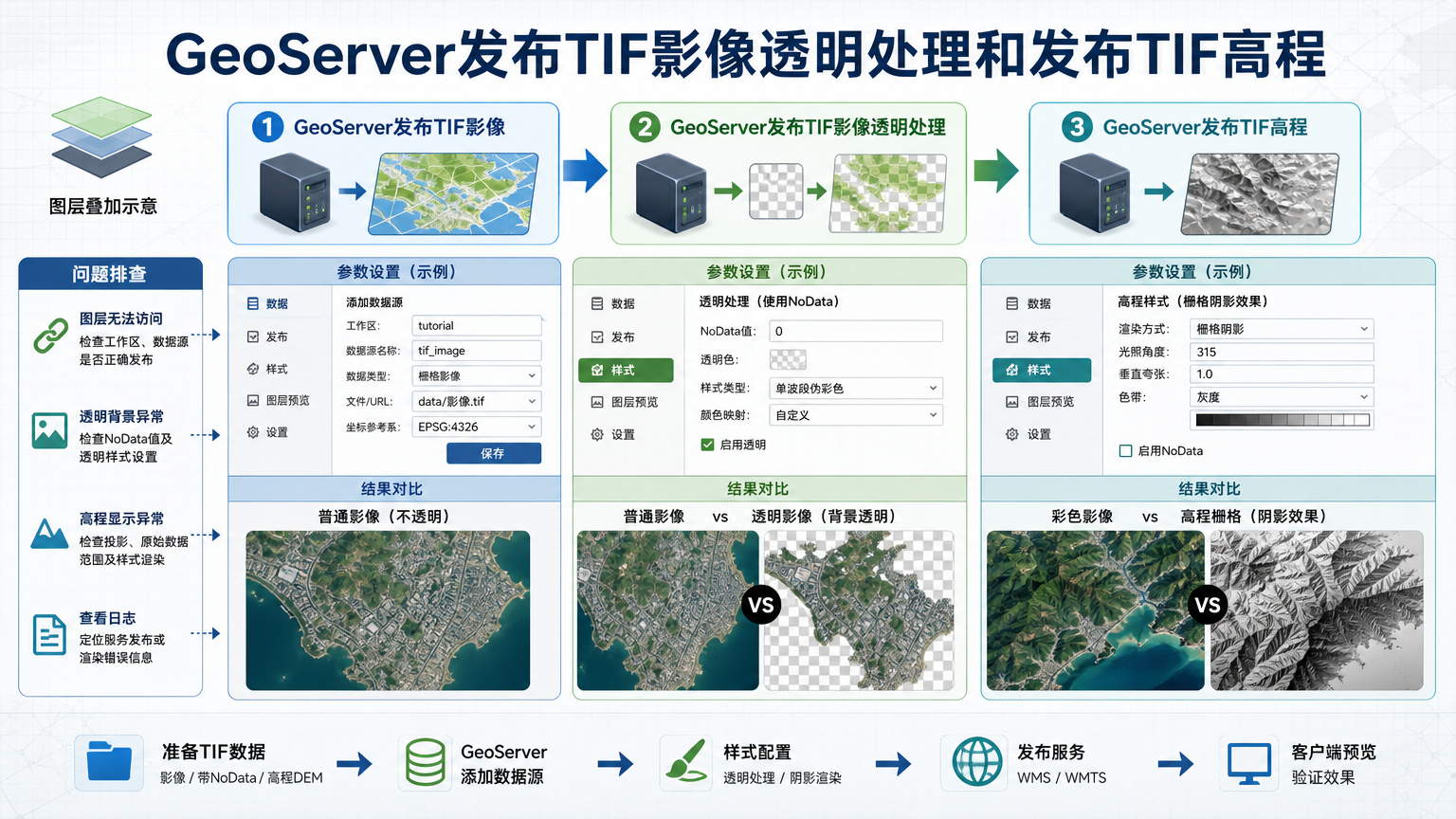Click the 样式 icon in first parameter panel
Viewport: 1456px width, 819px height.
[x=253, y=369]
